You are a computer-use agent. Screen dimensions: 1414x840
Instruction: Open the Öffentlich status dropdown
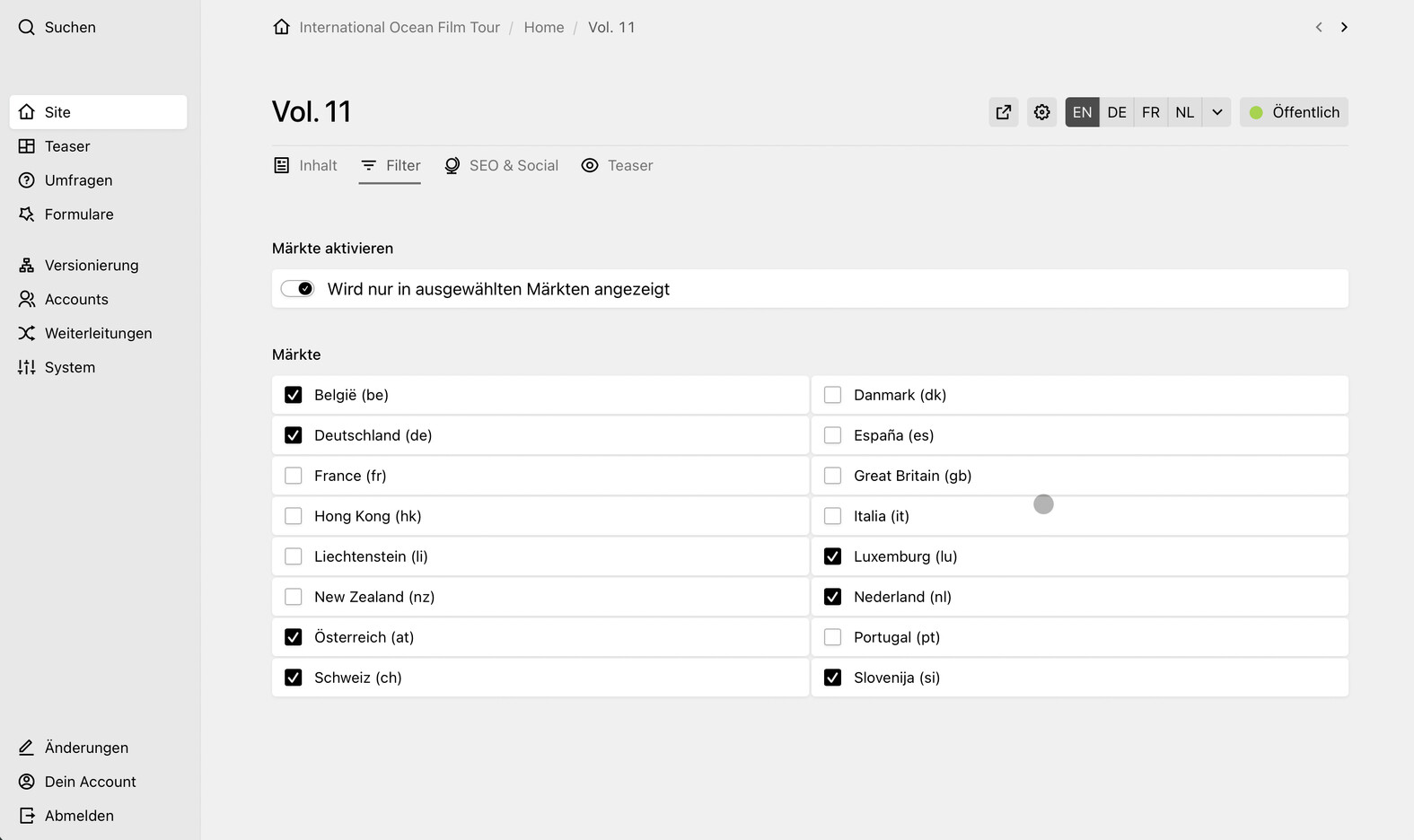point(1294,112)
